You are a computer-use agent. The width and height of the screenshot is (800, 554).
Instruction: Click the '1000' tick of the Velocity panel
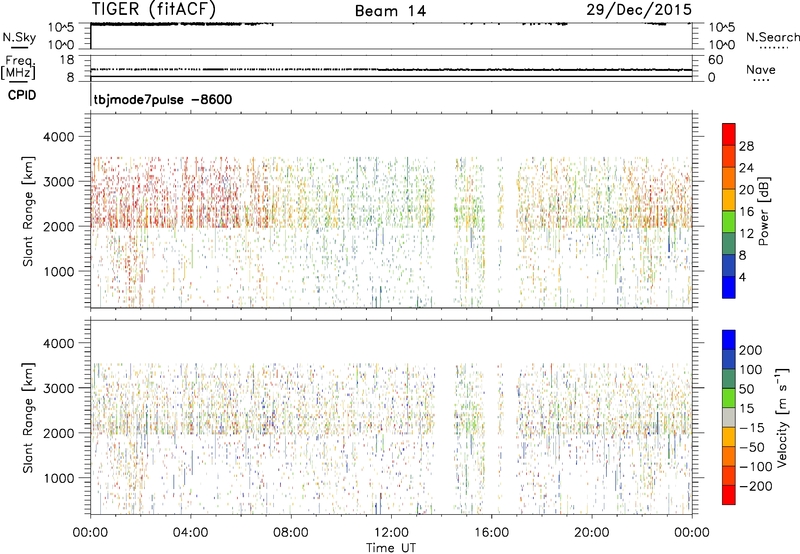pos(58,479)
